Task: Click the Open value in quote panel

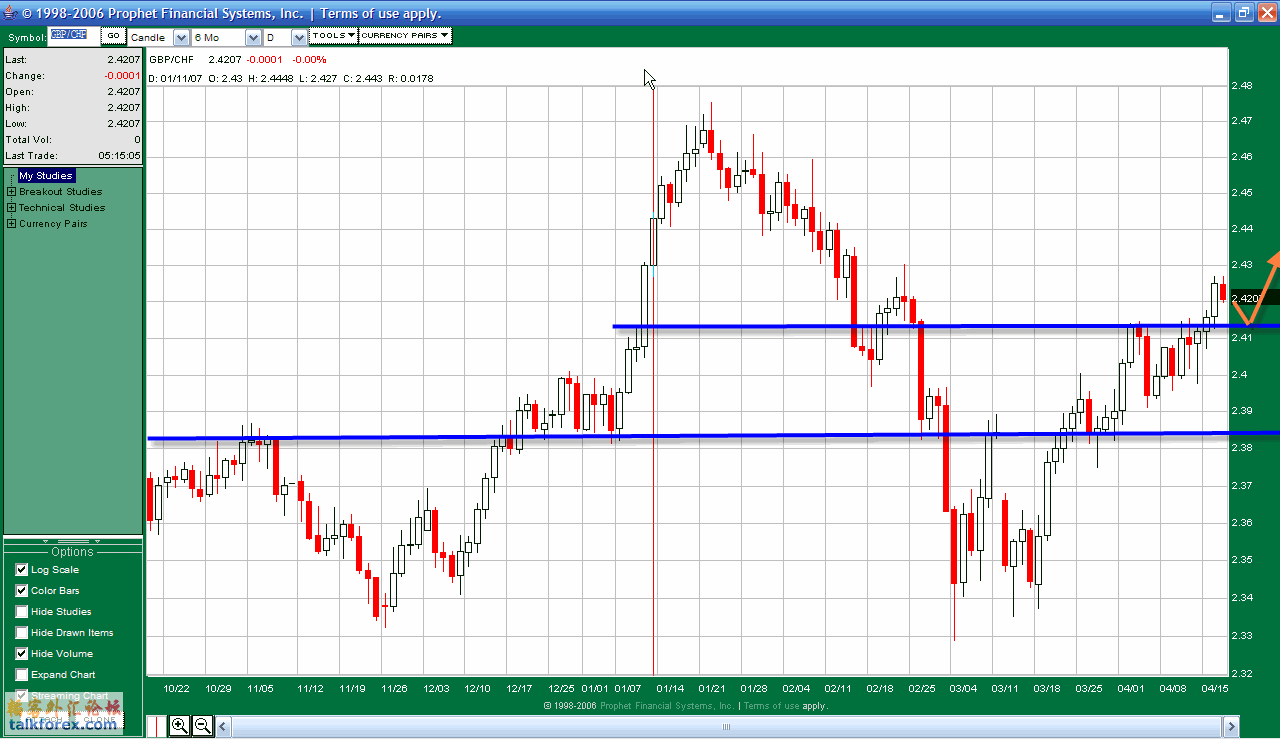Action: (124, 92)
